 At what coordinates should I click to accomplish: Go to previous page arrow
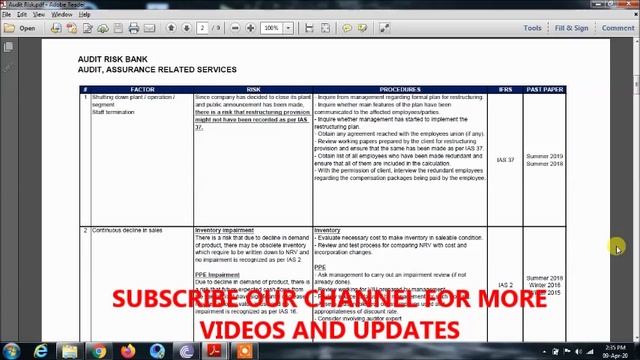pyautogui.click(x=171, y=28)
